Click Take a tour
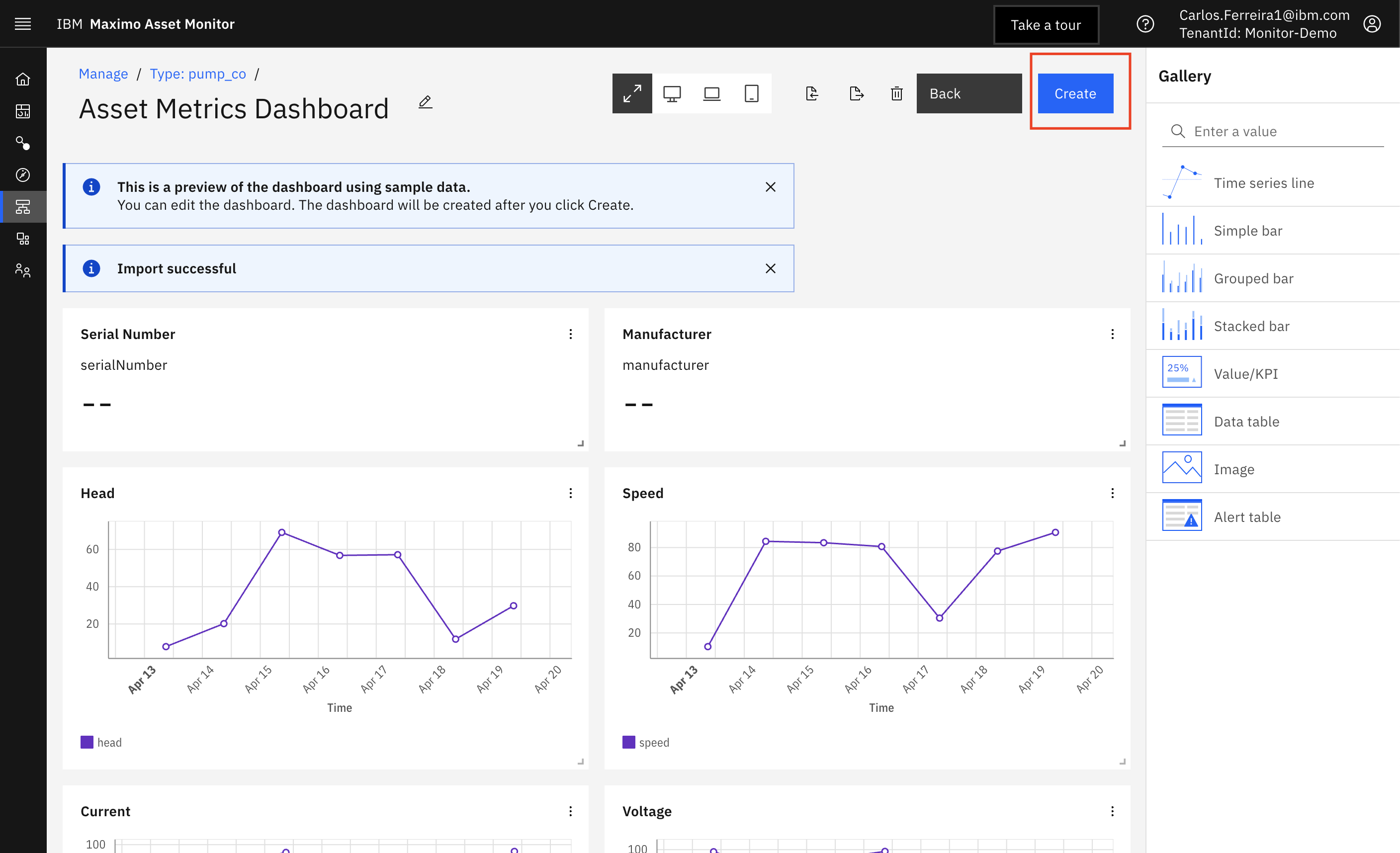Image resolution: width=1400 pixels, height=853 pixels. pos(1046,24)
